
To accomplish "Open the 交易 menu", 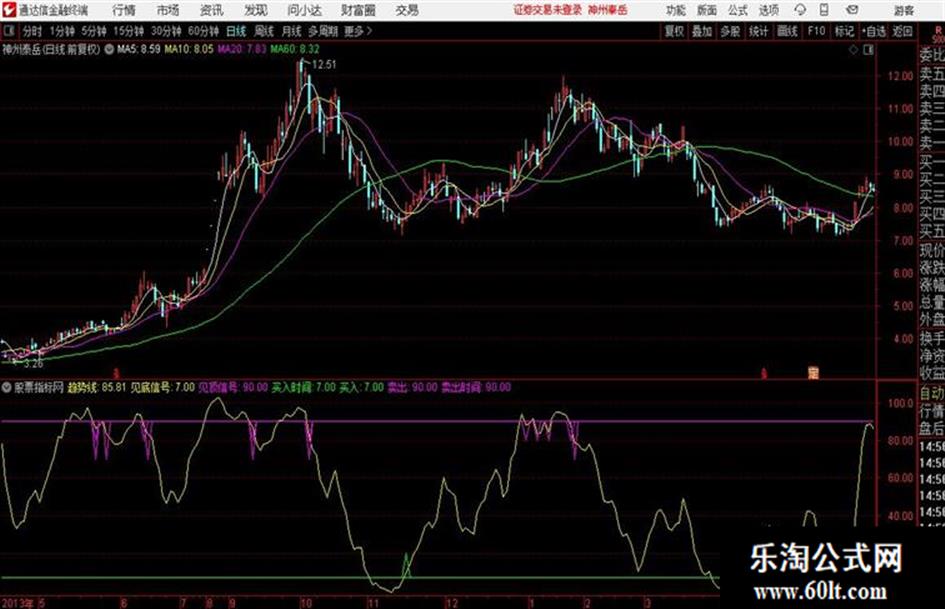I will pos(407,10).
